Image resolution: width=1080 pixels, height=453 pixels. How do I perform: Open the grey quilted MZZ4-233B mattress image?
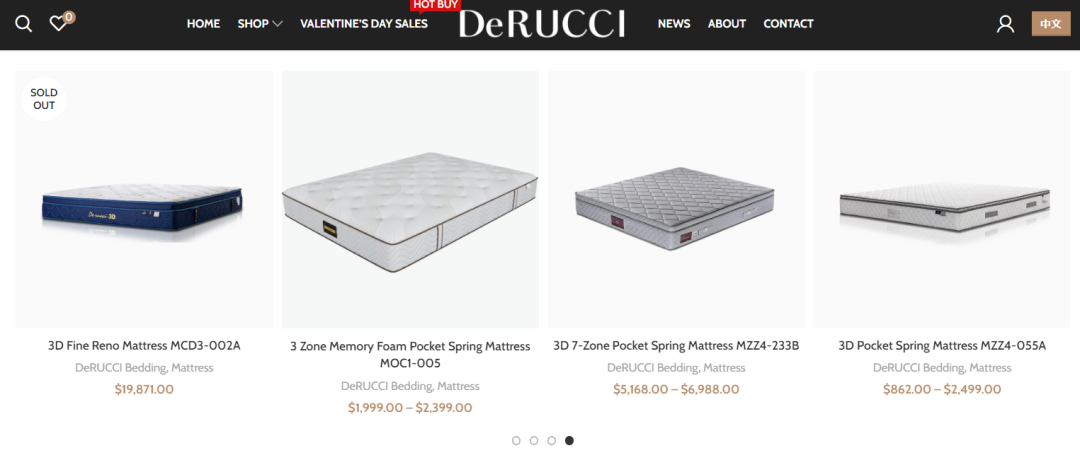[x=676, y=199]
